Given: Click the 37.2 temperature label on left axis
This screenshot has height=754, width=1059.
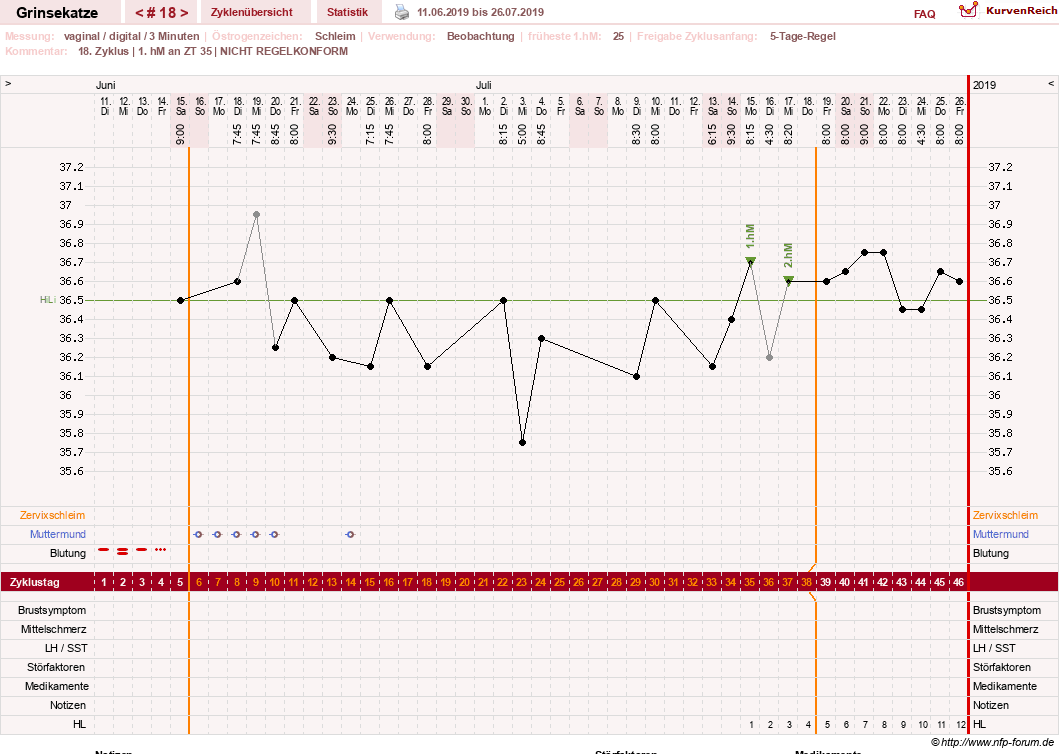Looking at the screenshot, I should coord(71,168).
